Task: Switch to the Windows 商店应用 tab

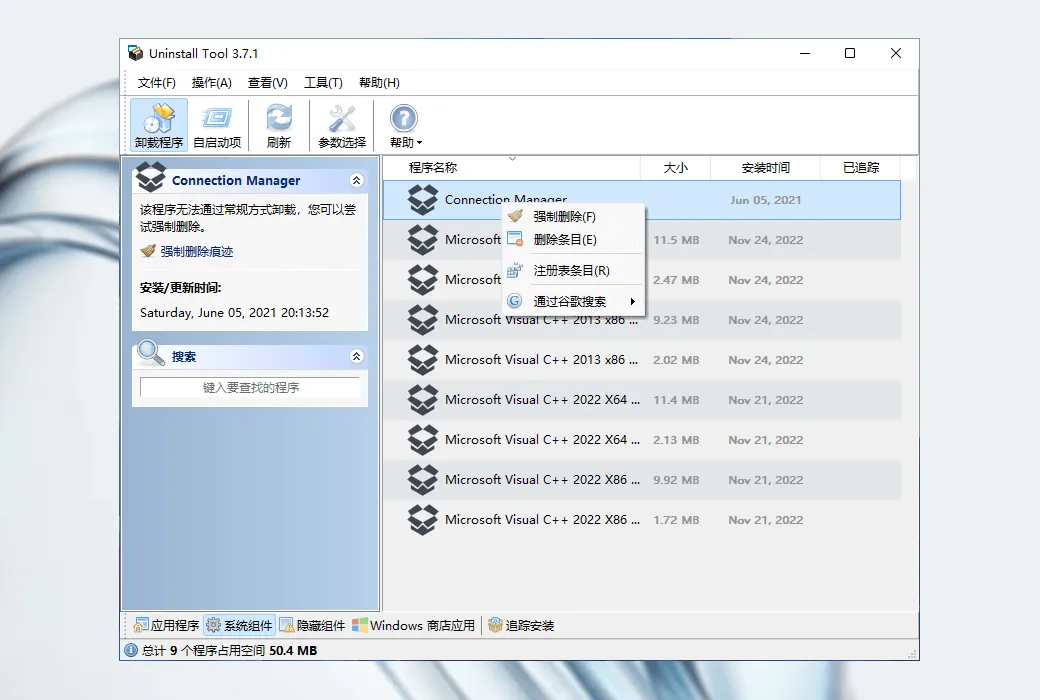Action: pyautogui.click(x=413, y=625)
